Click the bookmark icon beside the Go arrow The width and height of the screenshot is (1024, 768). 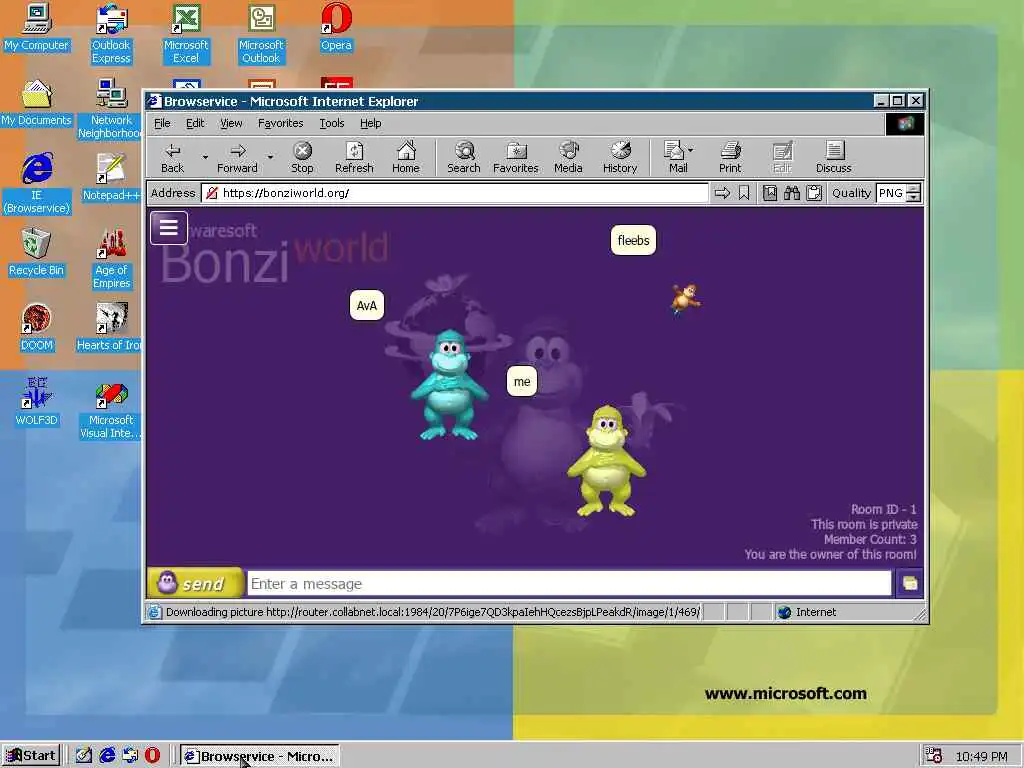744,193
